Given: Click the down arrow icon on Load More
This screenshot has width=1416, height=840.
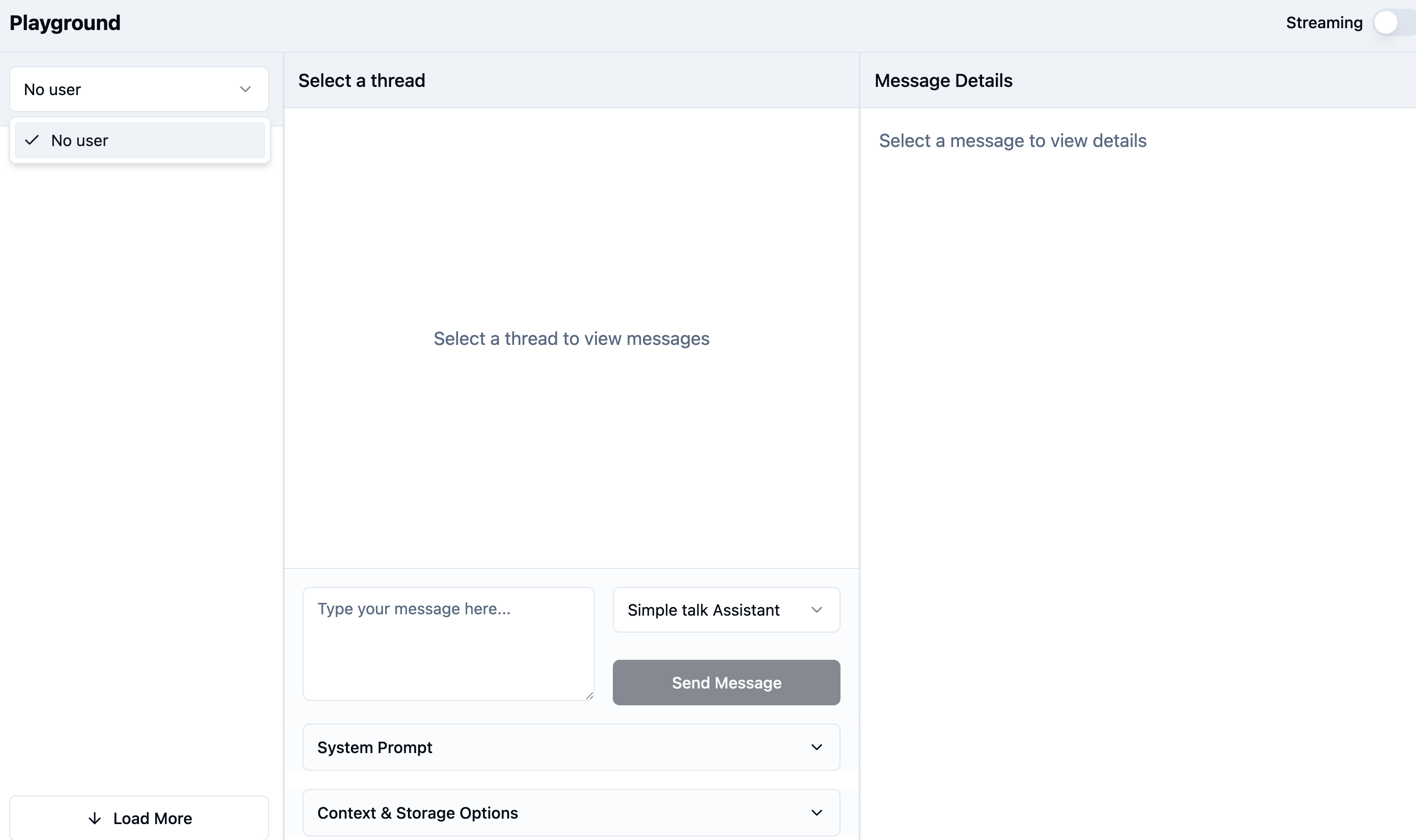Looking at the screenshot, I should [x=95, y=819].
